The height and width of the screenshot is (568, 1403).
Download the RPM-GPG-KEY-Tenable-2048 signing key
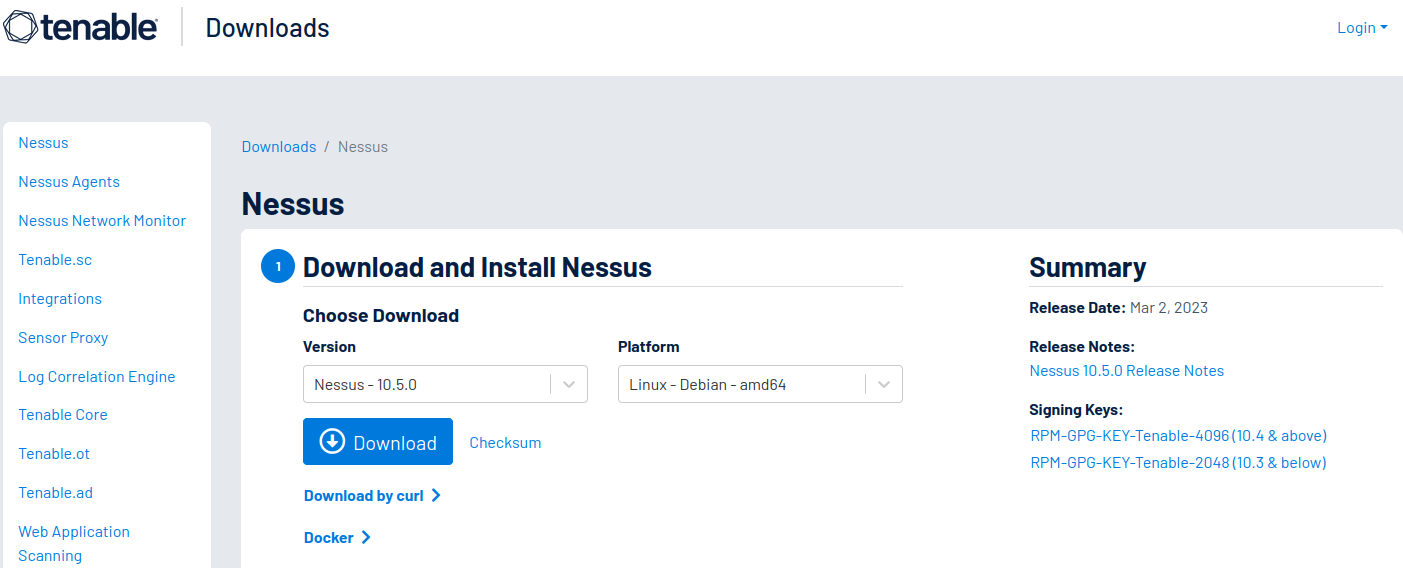1178,463
